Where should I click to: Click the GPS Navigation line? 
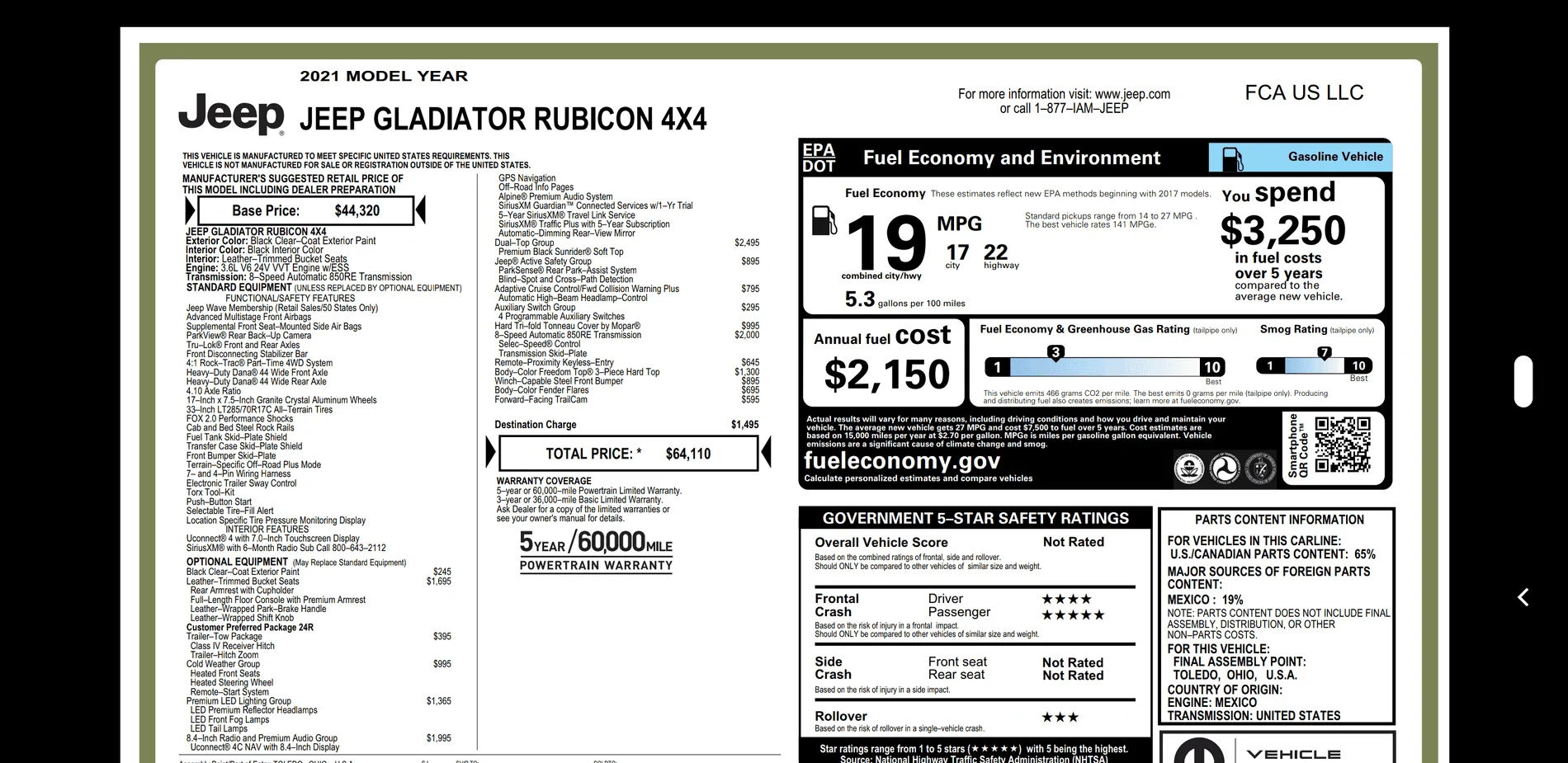(527, 178)
